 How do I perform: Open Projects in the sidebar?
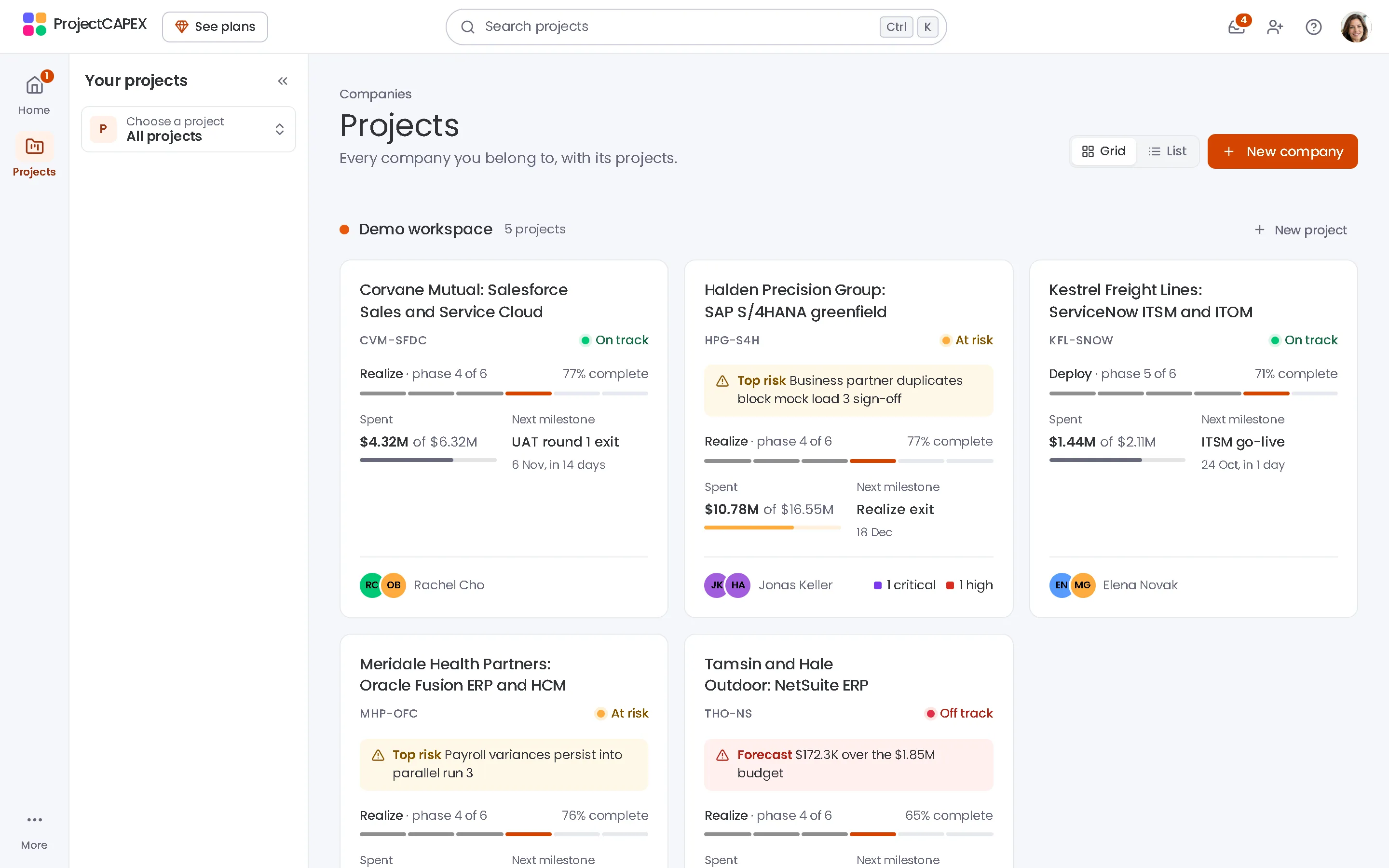click(34, 156)
